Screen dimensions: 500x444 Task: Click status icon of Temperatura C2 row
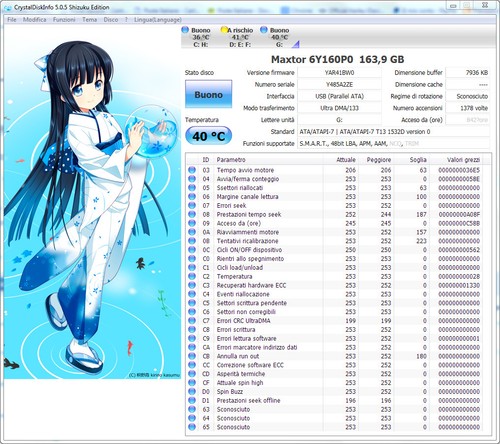pyautogui.click(x=192, y=276)
